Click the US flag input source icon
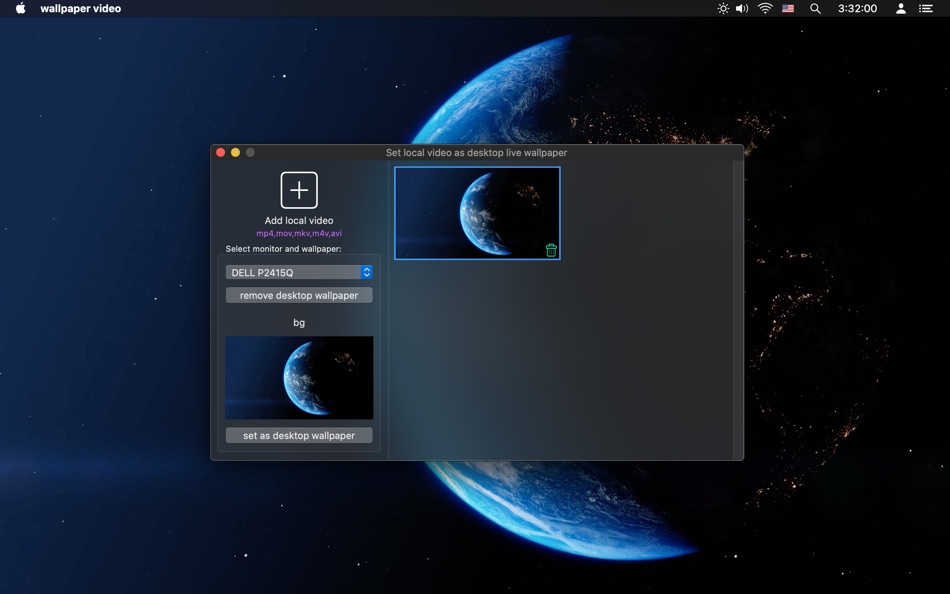The image size is (950, 594). pos(788,8)
